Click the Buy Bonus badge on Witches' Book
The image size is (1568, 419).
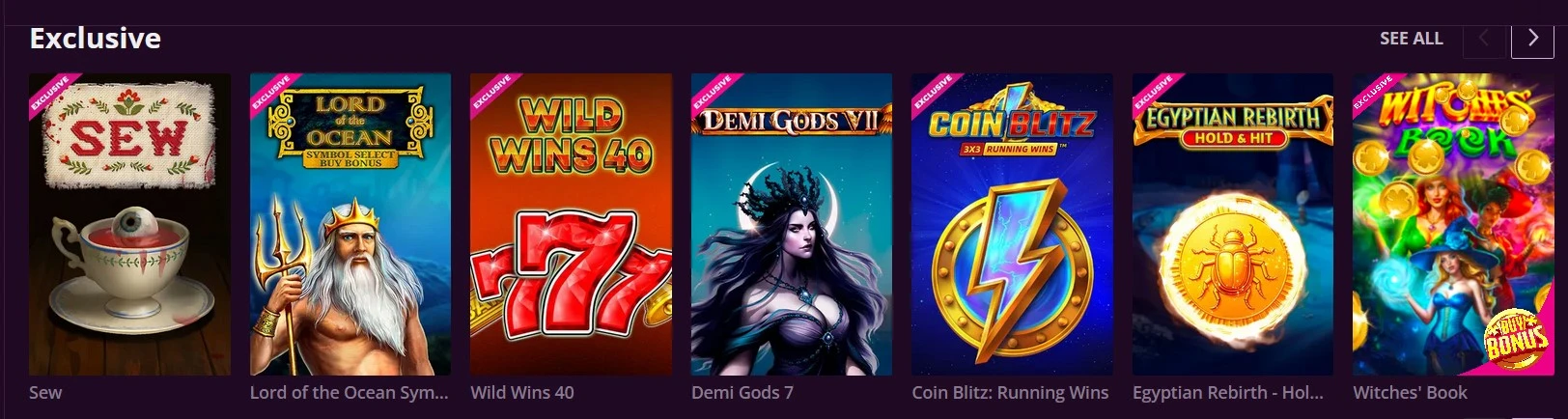1517,338
